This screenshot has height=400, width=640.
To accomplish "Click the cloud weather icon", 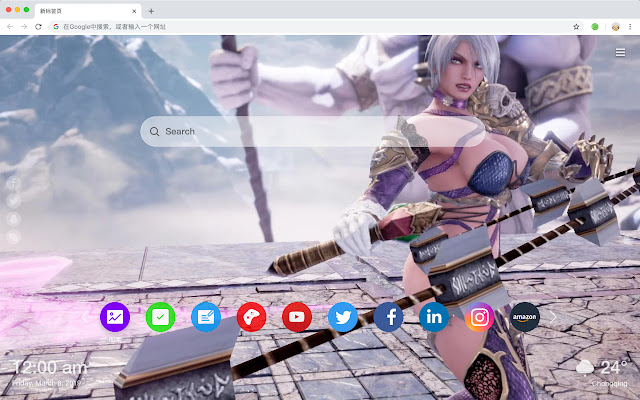I will [585, 367].
